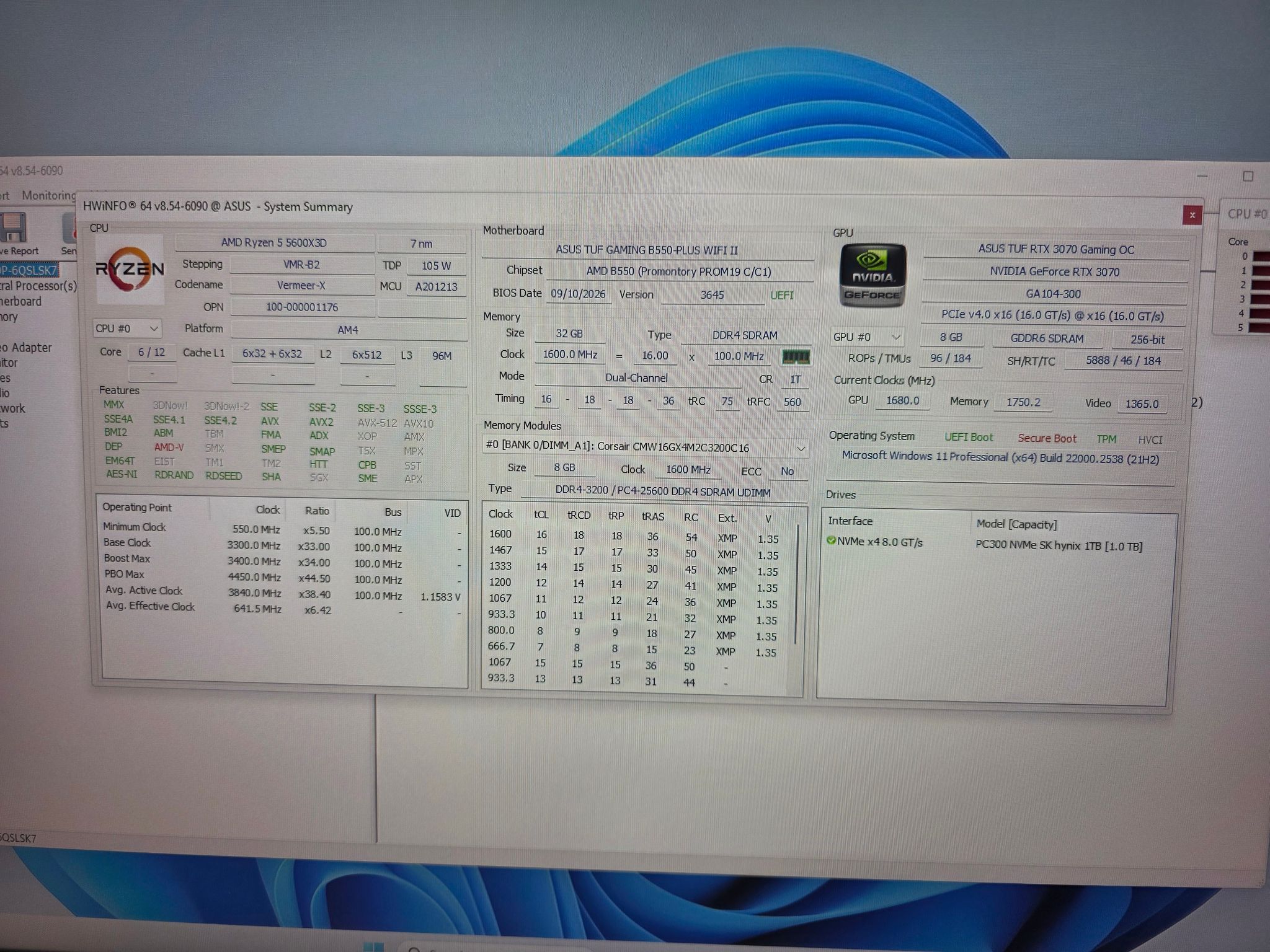Click the PC300 NVMe SK hynix 1TB drive entry
The image size is (1270, 952).
tap(1059, 546)
